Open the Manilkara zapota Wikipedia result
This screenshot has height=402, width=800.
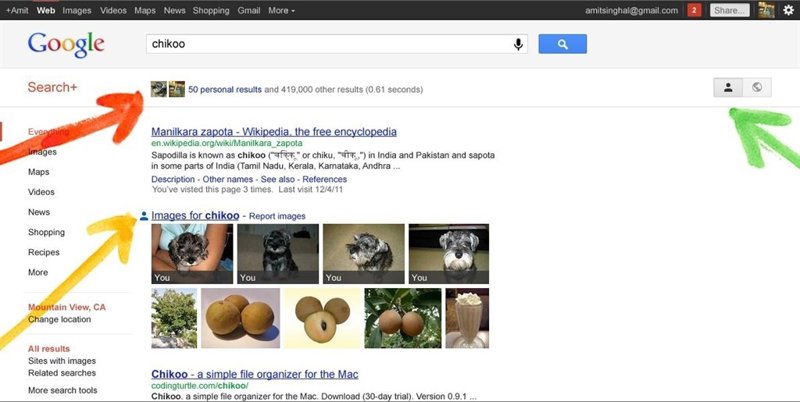pos(273,132)
